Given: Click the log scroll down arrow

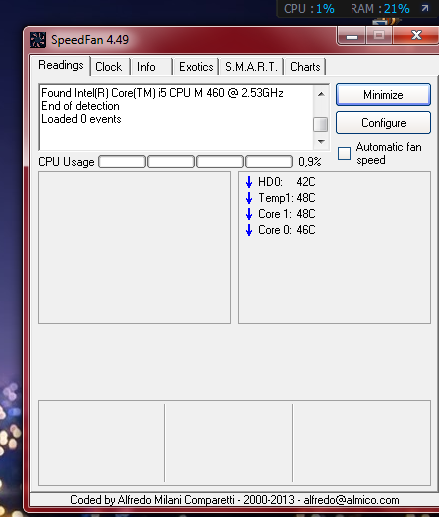Looking at the screenshot, I should click(x=321, y=142).
